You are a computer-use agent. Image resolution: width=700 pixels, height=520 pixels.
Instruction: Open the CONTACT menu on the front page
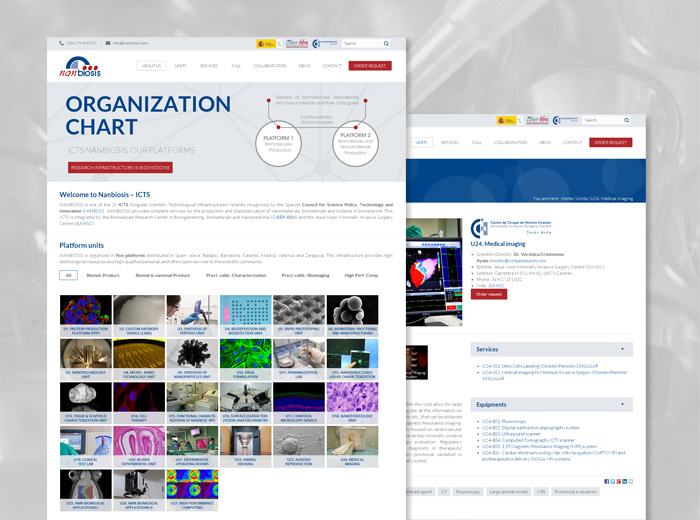pyautogui.click(x=332, y=66)
